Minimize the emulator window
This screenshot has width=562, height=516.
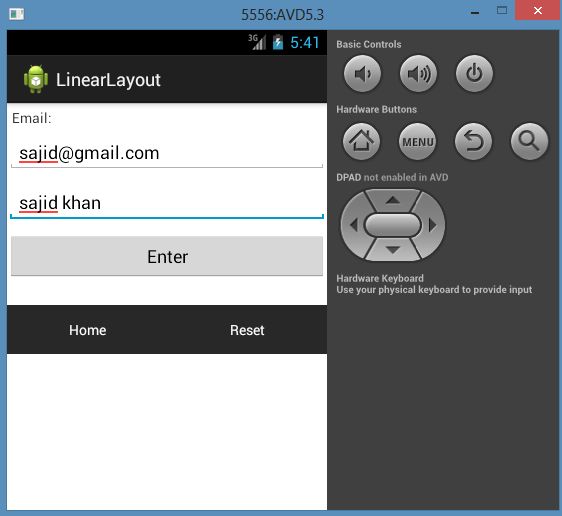[x=475, y=13]
